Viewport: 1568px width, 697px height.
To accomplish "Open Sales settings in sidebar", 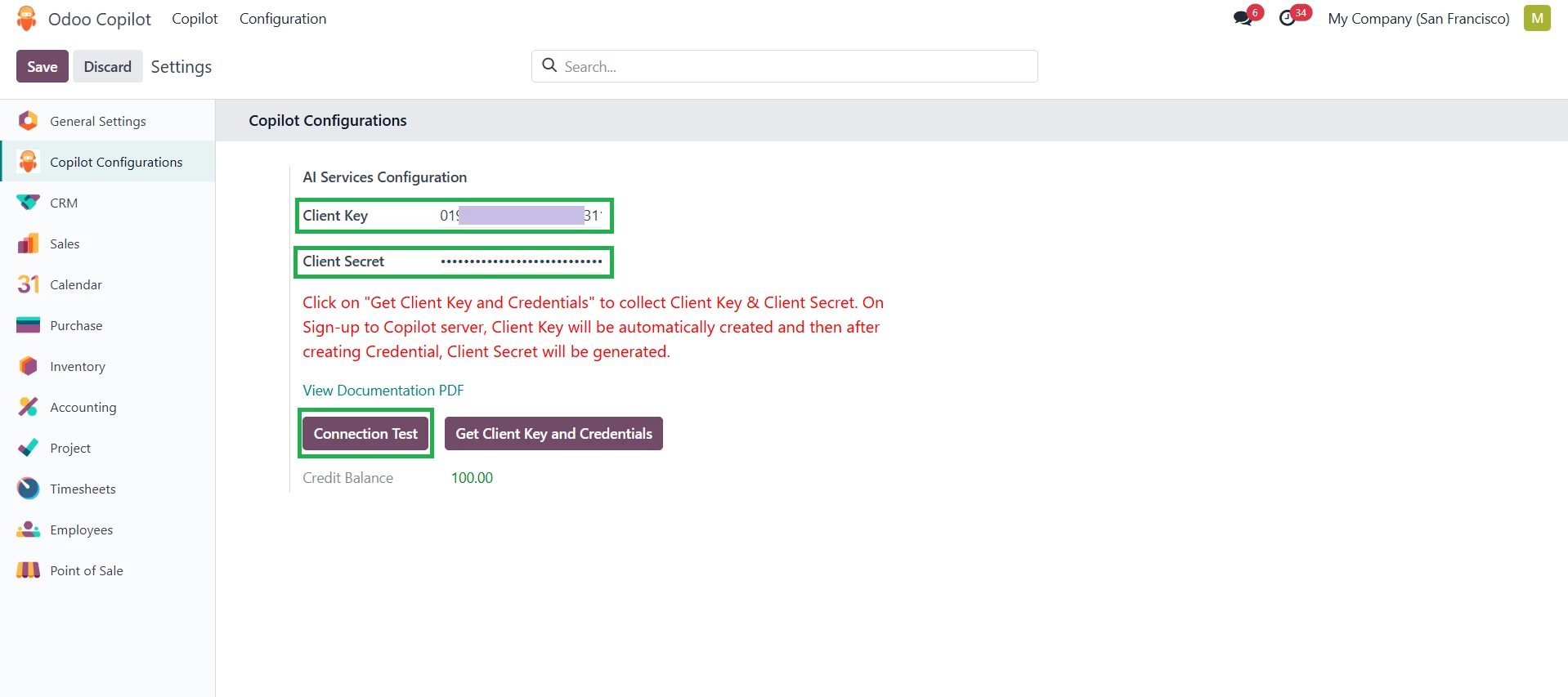I will click(x=65, y=244).
